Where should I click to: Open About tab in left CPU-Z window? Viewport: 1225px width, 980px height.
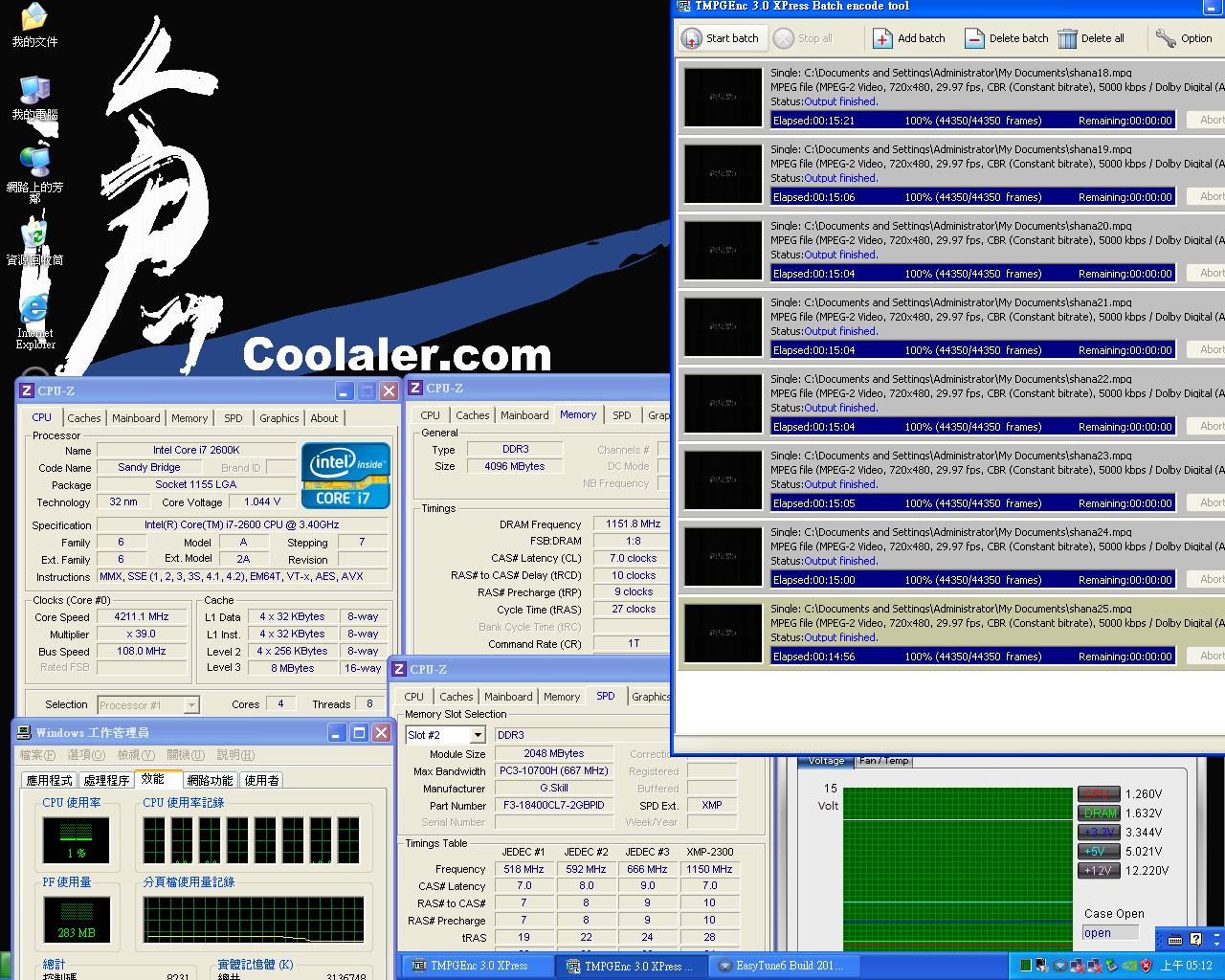click(324, 418)
